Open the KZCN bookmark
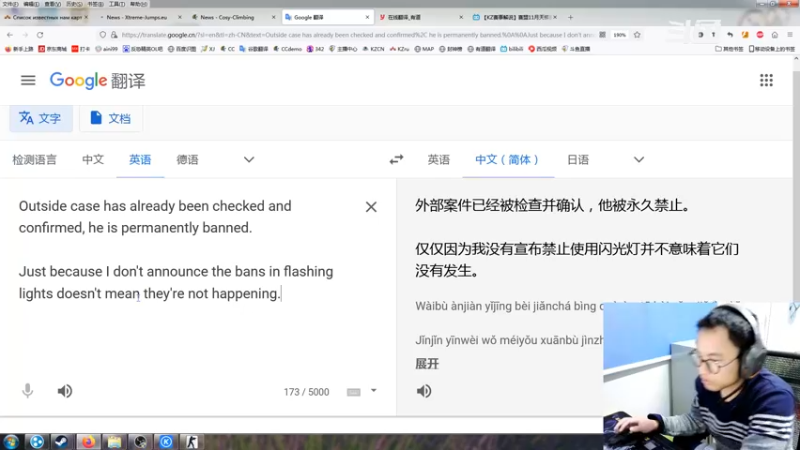This screenshot has height=450, width=800. [373, 49]
